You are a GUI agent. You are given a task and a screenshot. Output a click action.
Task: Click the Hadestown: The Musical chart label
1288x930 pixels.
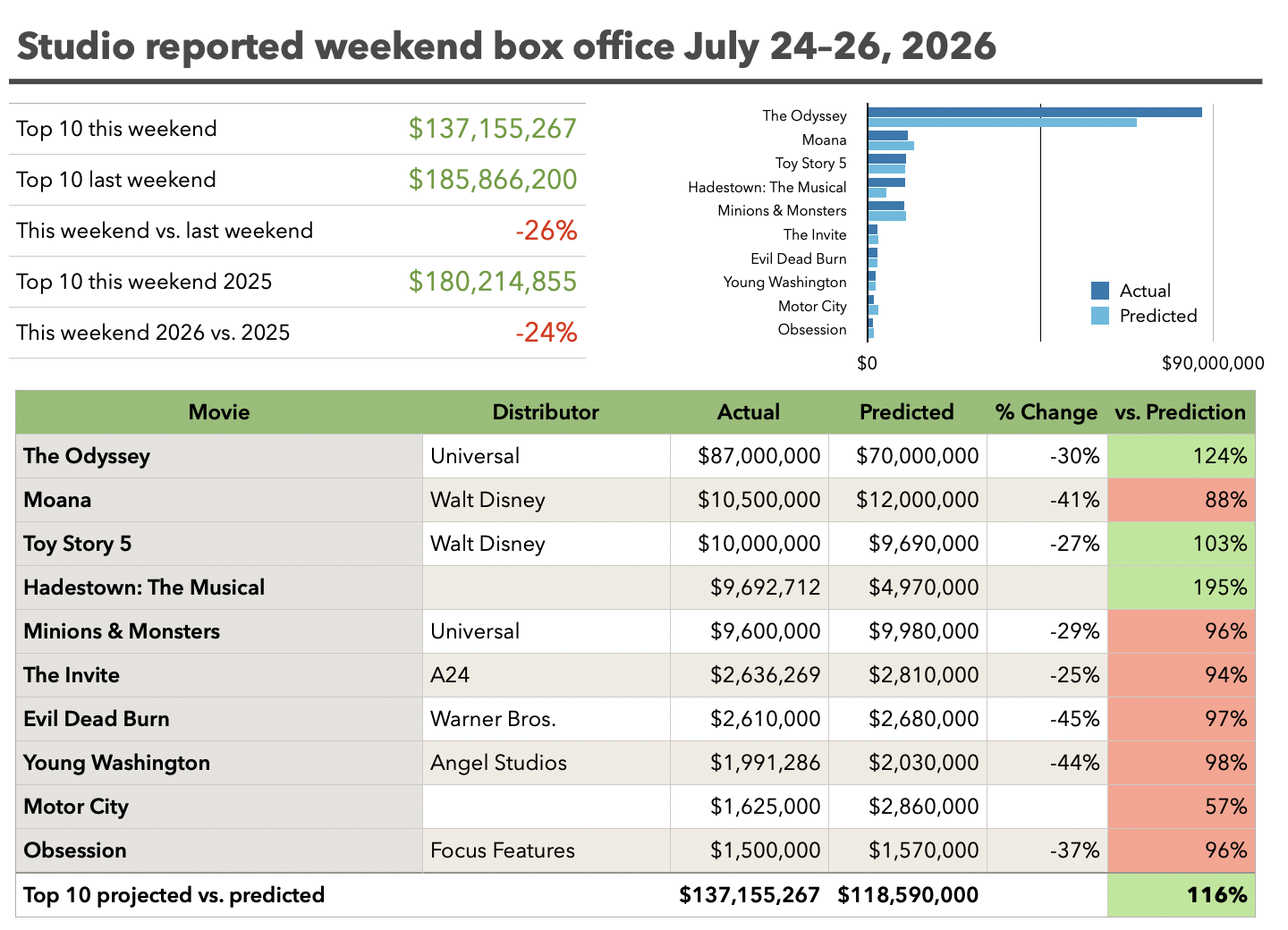tap(767, 187)
